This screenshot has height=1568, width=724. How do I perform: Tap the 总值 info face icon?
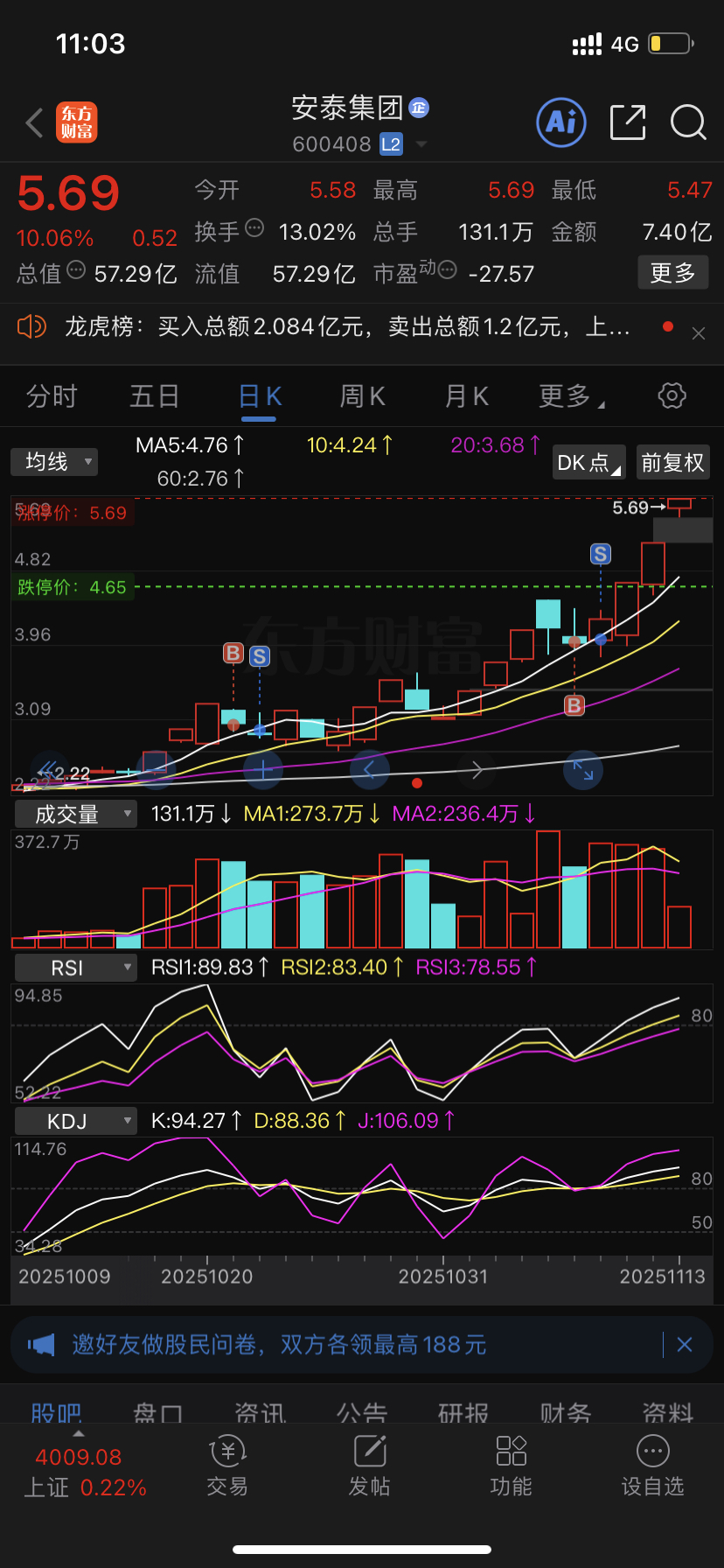76,270
